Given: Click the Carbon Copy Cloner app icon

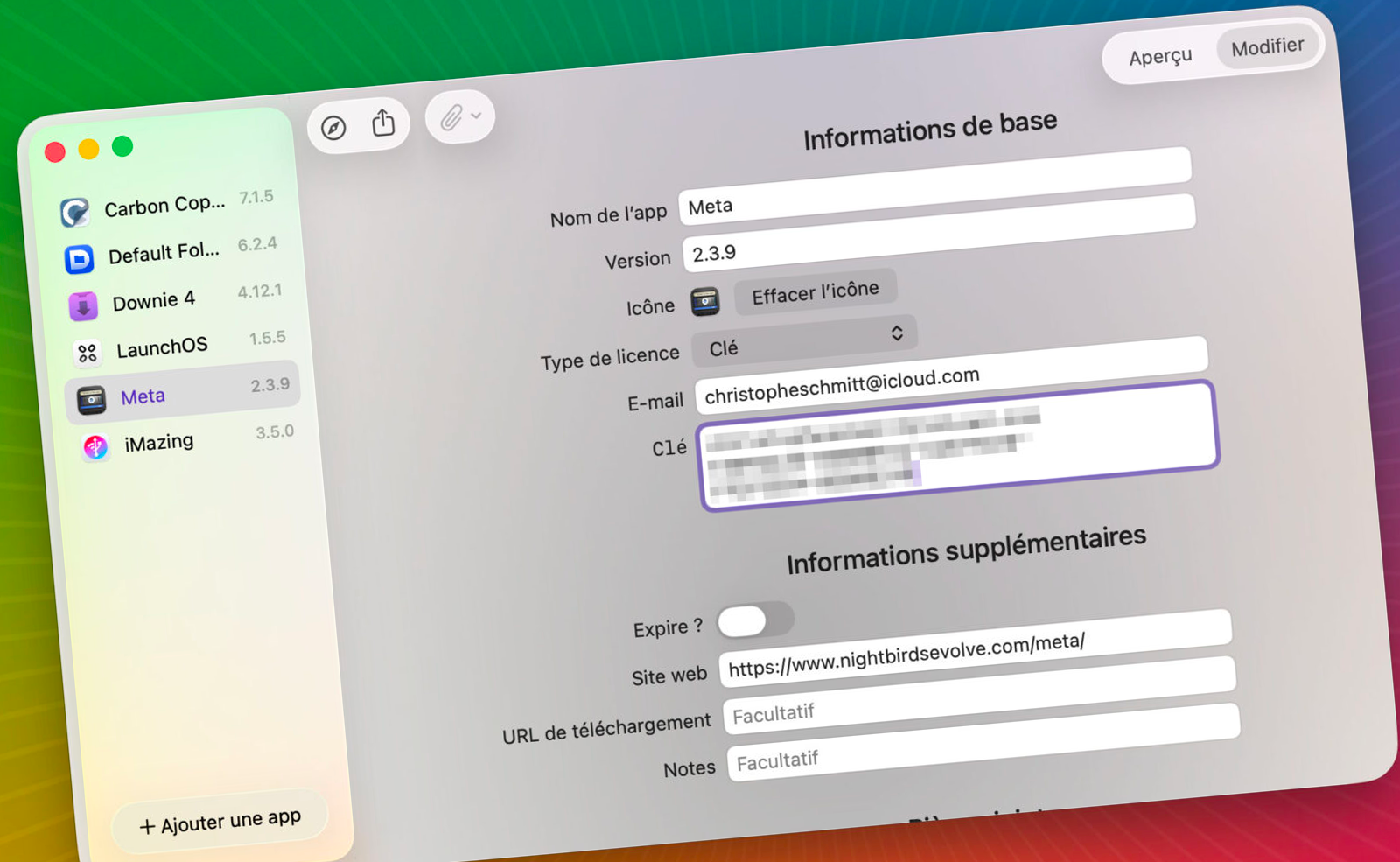Looking at the screenshot, I should click(74, 212).
